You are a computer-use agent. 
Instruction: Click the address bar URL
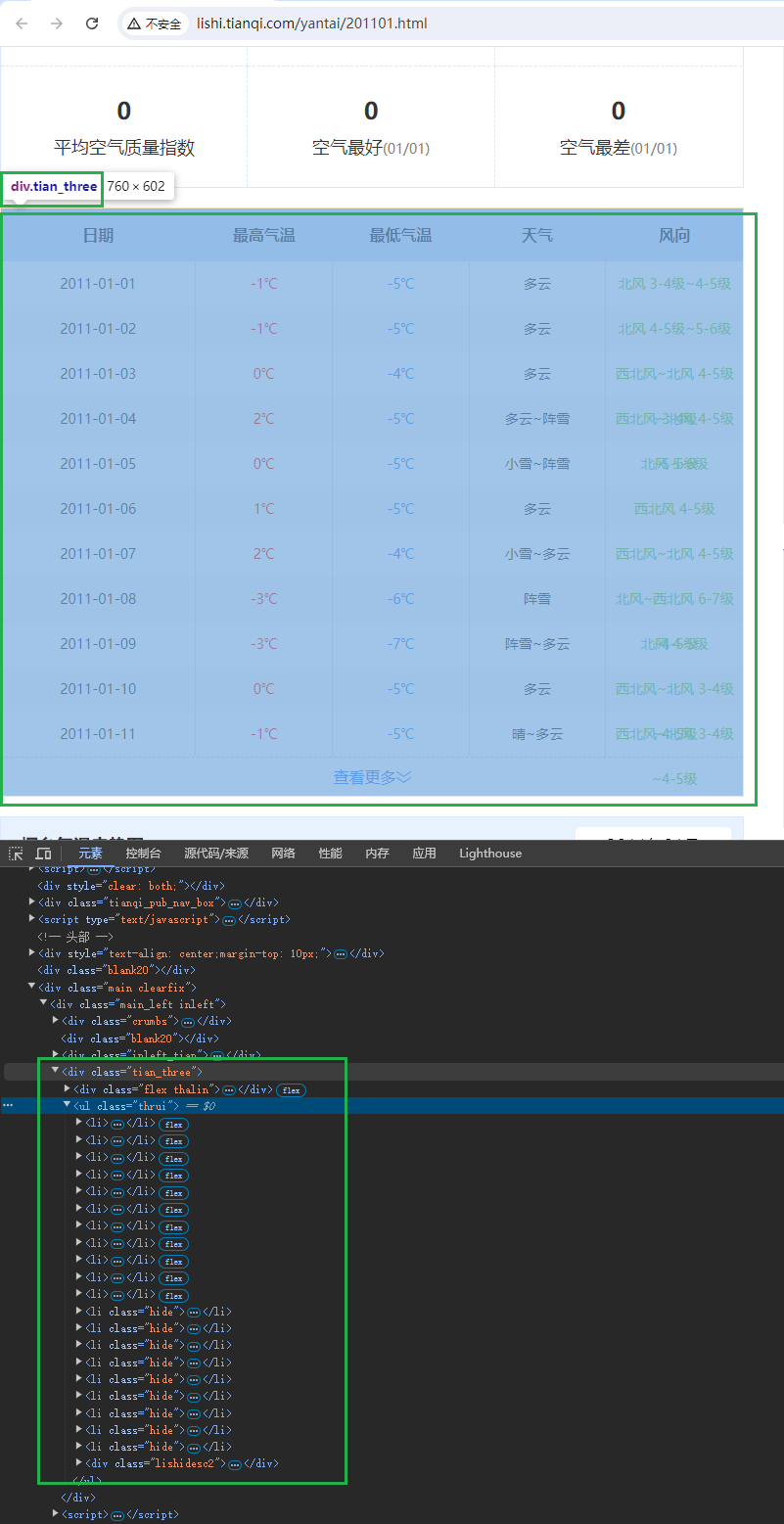[x=312, y=23]
